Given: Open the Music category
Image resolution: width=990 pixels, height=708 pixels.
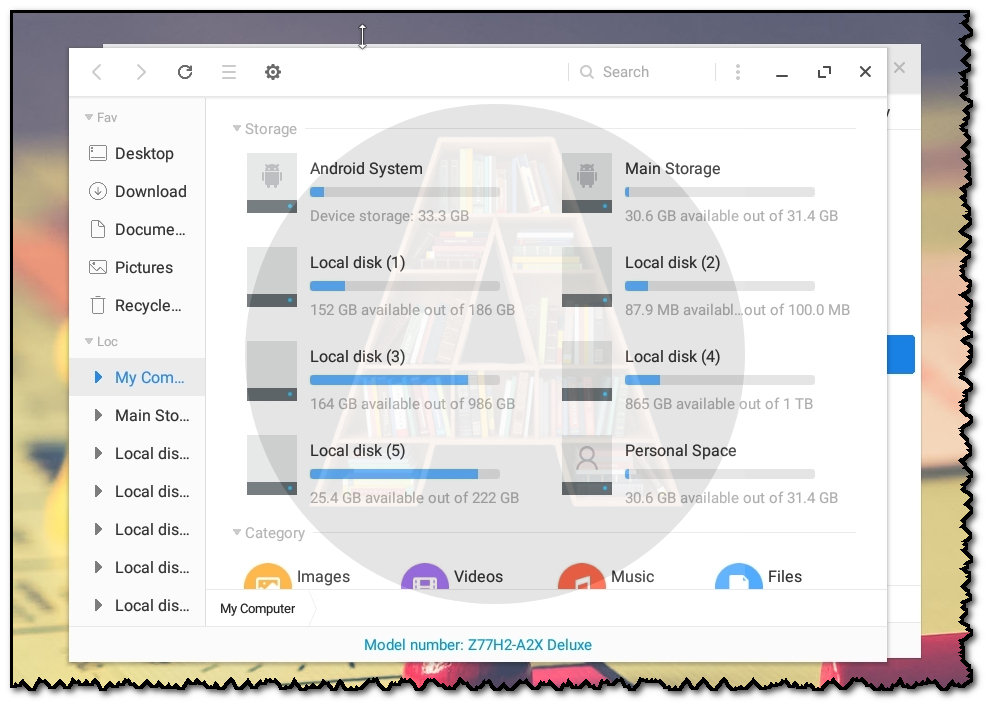Looking at the screenshot, I should click(x=606, y=576).
